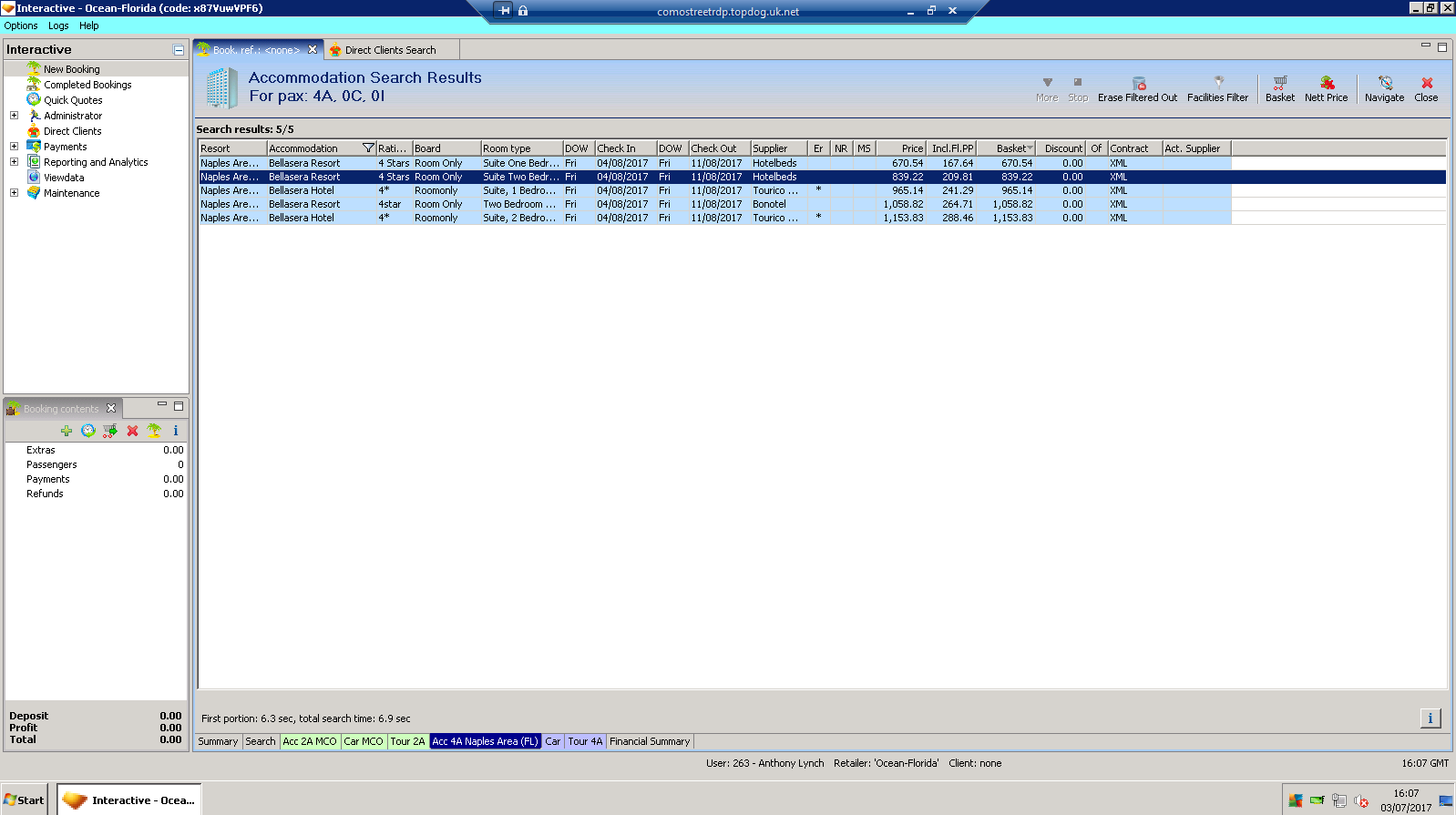Expand the Reporting and Analytics node
The height and width of the screenshot is (815, 1456).
pos(14,162)
